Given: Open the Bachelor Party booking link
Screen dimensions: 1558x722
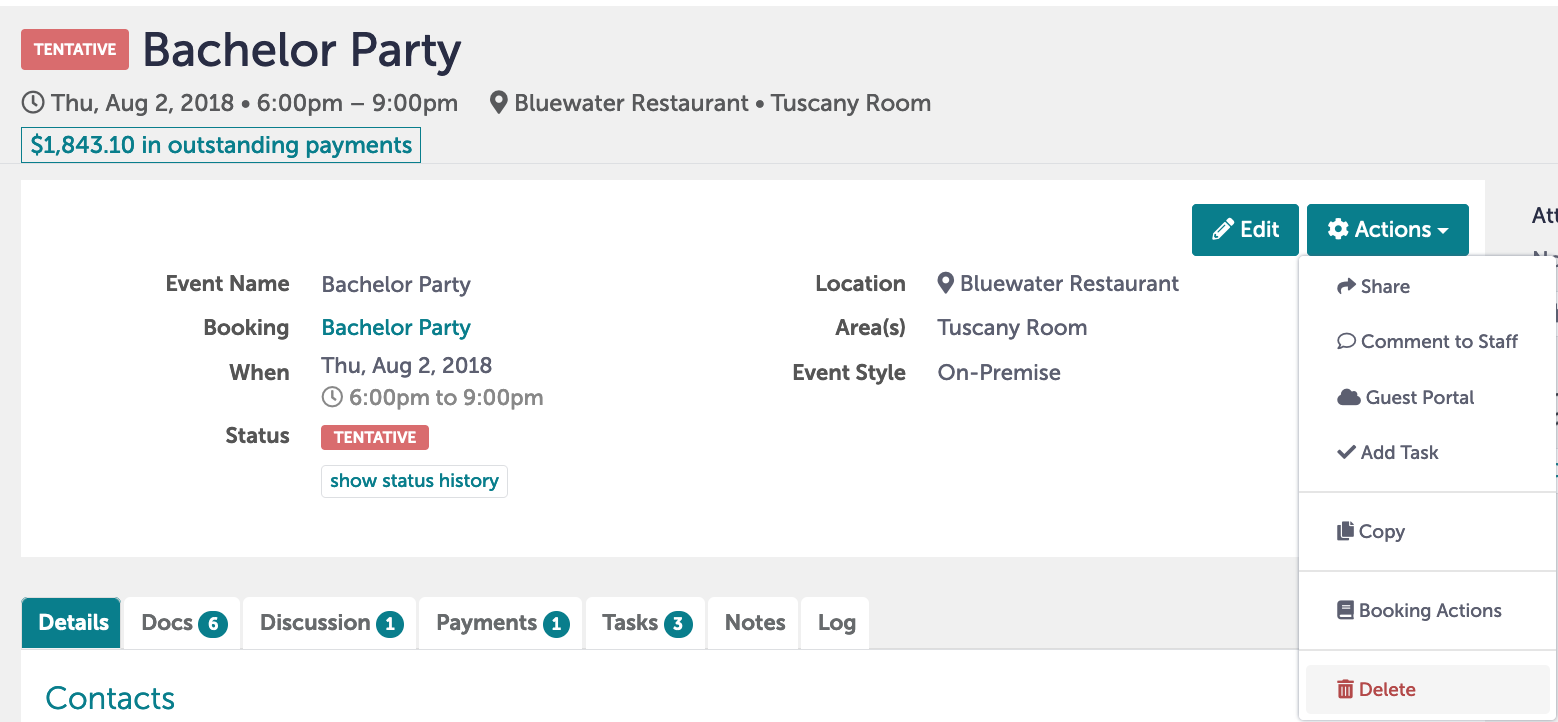Looking at the screenshot, I should pos(396,328).
